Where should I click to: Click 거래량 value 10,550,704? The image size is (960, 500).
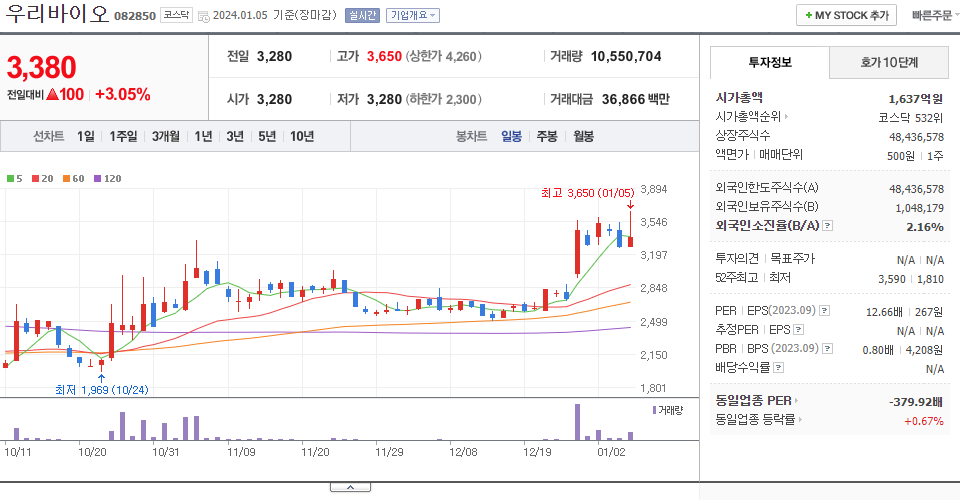click(626, 56)
